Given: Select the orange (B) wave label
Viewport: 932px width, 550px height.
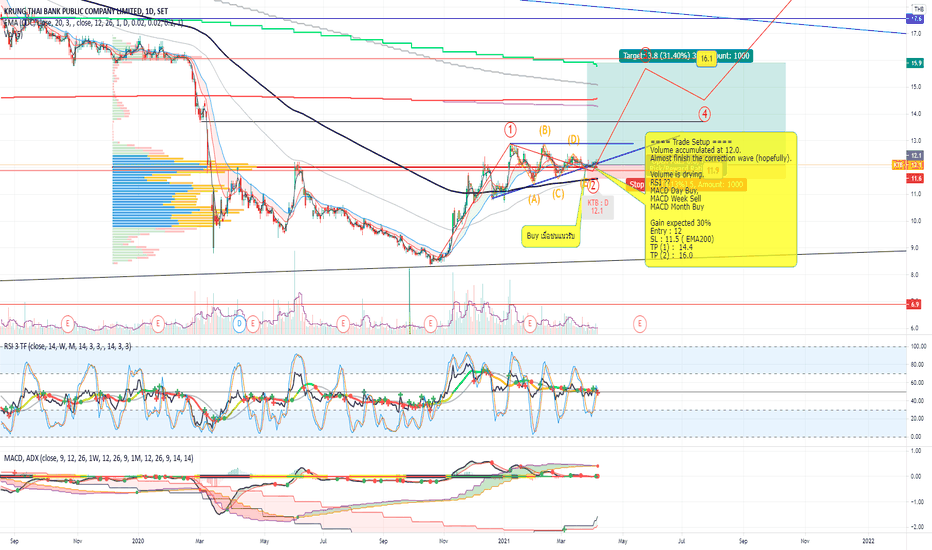Looking at the screenshot, I should [x=544, y=130].
